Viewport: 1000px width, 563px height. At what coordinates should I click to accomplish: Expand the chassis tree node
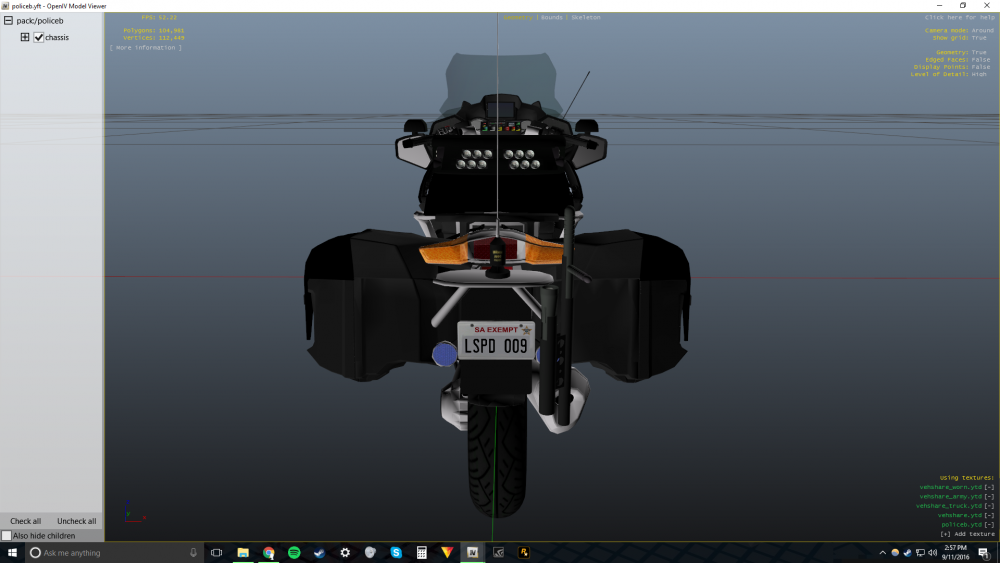point(25,37)
